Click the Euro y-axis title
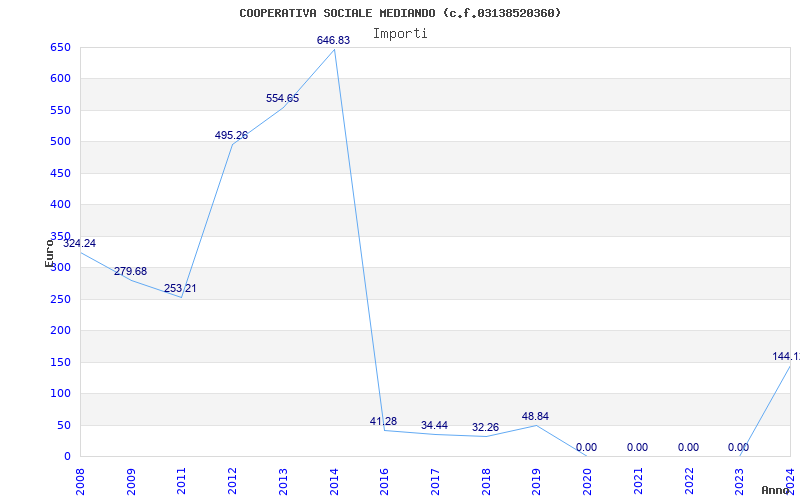 (x=49, y=253)
